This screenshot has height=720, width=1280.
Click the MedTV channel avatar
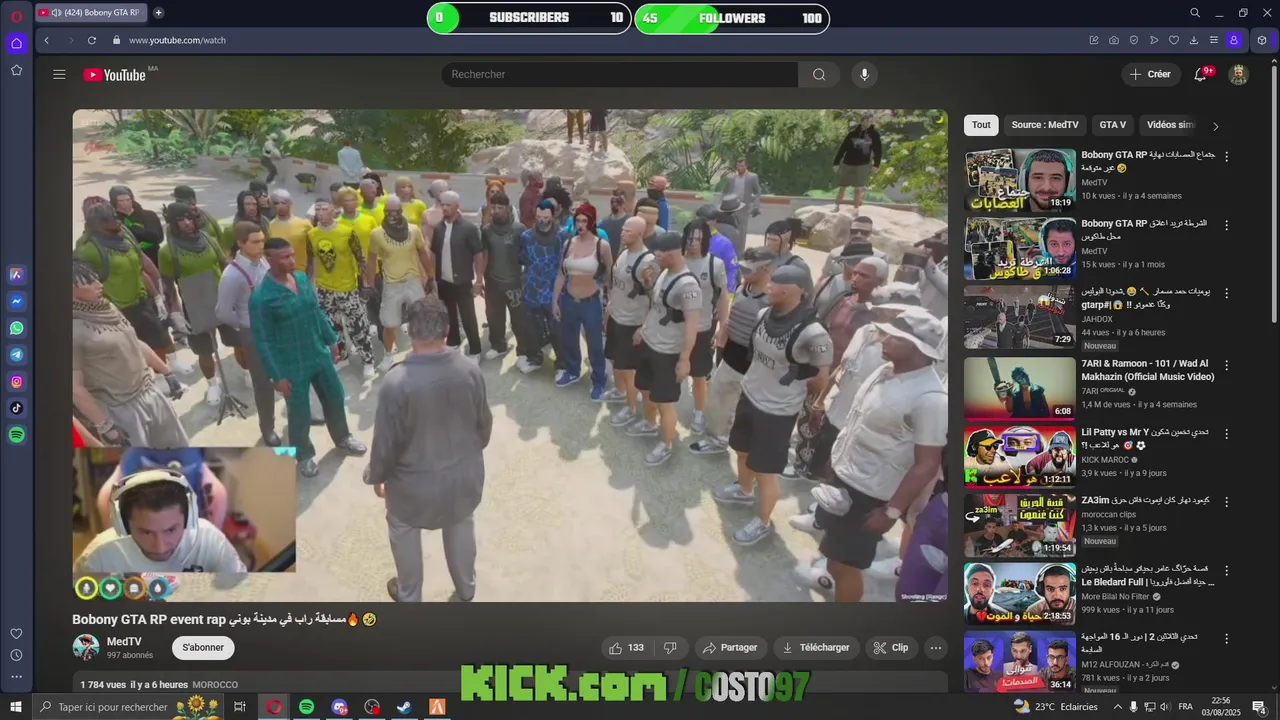tap(86, 647)
